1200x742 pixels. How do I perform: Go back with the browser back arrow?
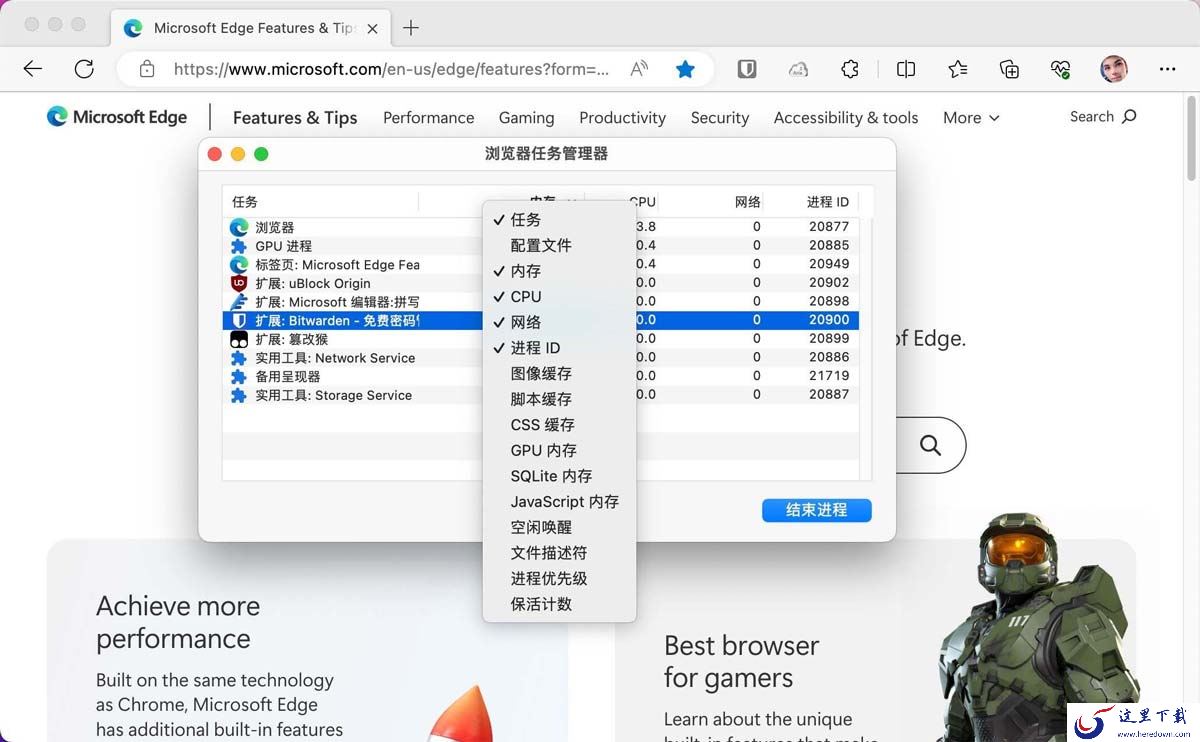tap(33, 69)
